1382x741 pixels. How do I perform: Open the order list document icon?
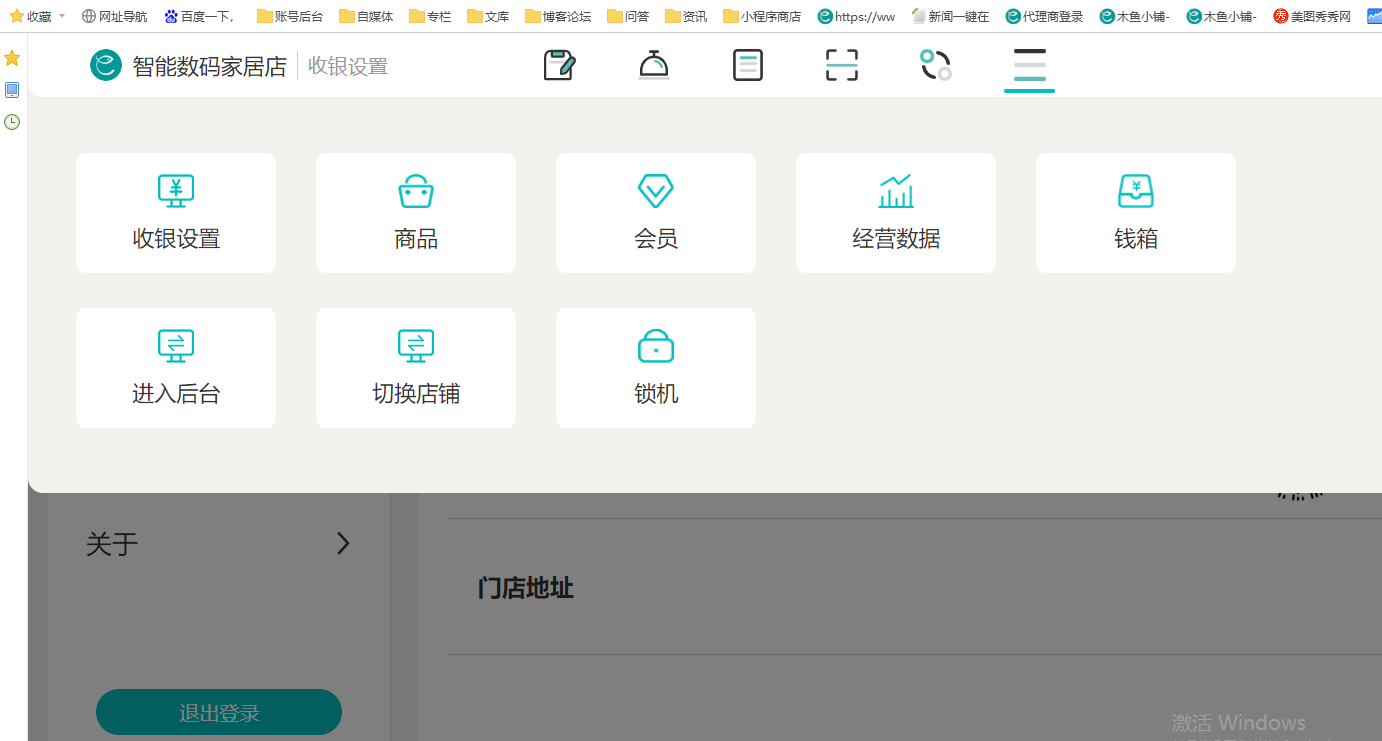(x=748, y=65)
